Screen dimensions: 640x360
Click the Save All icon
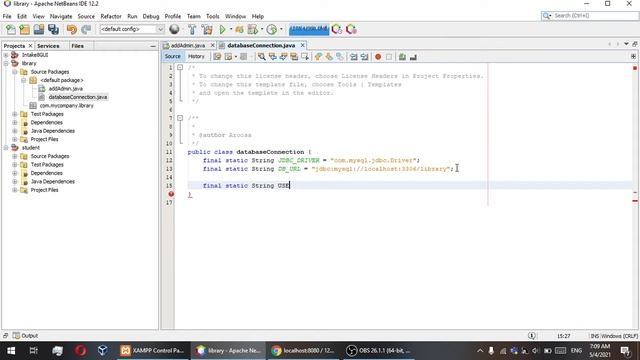(x=53, y=29)
